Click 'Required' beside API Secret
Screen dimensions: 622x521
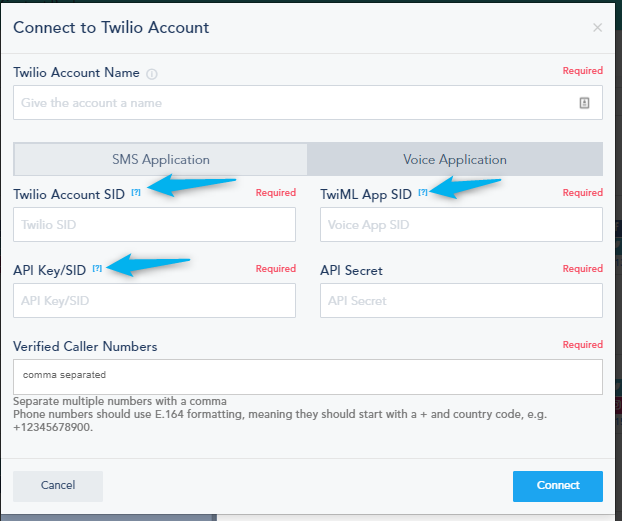tap(583, 269)
